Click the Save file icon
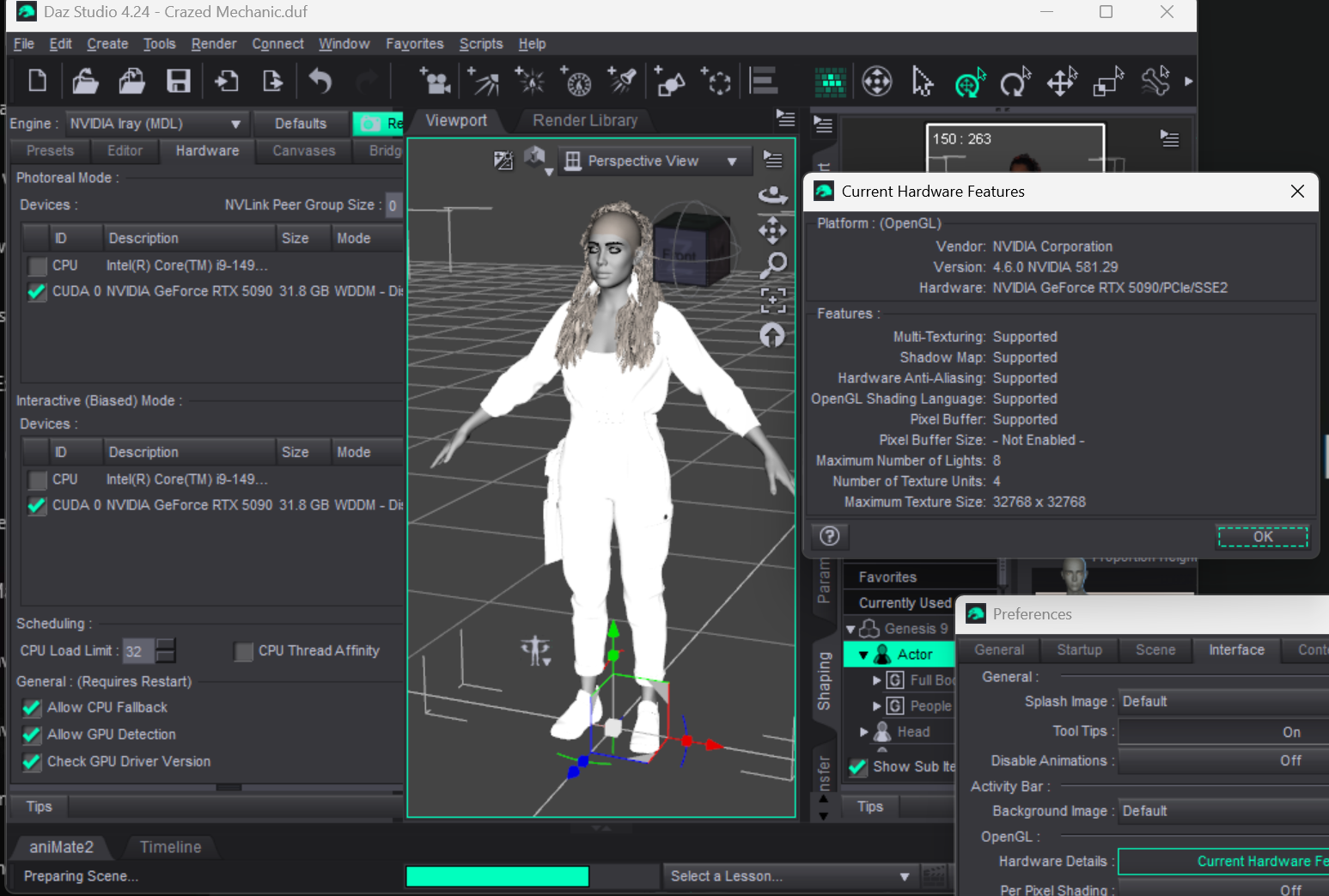 tap(178, 82)
